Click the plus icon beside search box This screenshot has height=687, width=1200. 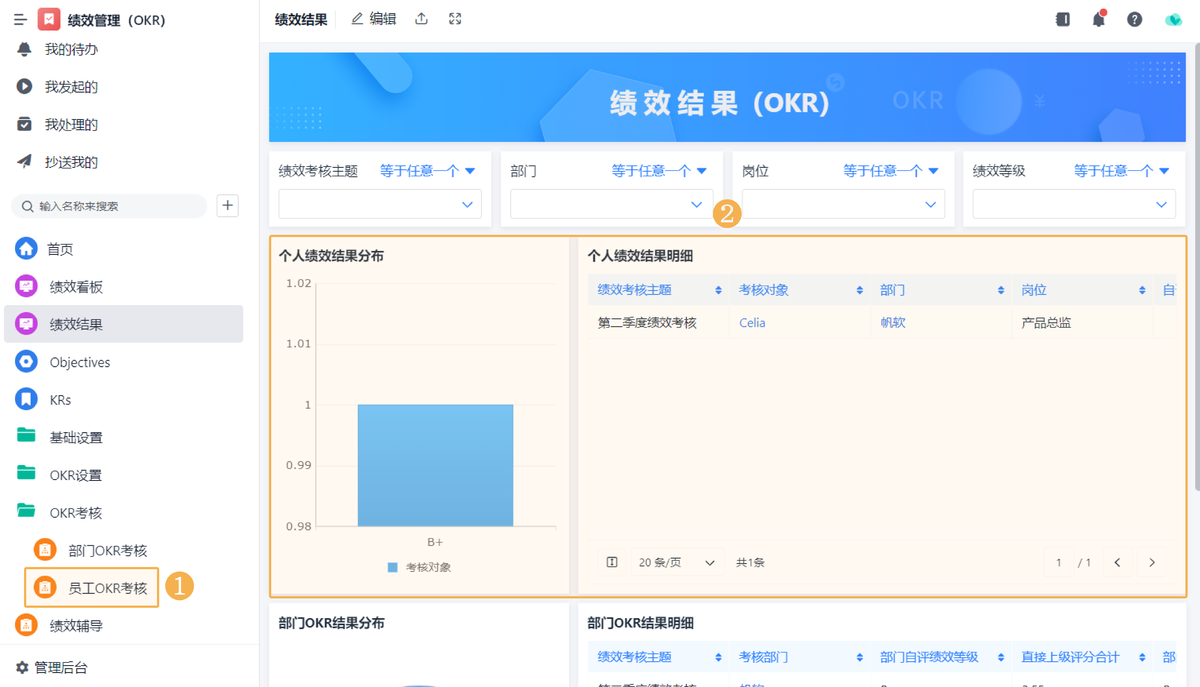point(228,206)
